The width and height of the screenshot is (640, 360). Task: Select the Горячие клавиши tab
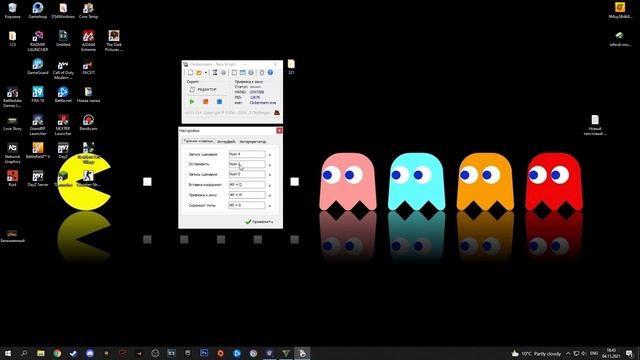point(198,141)
